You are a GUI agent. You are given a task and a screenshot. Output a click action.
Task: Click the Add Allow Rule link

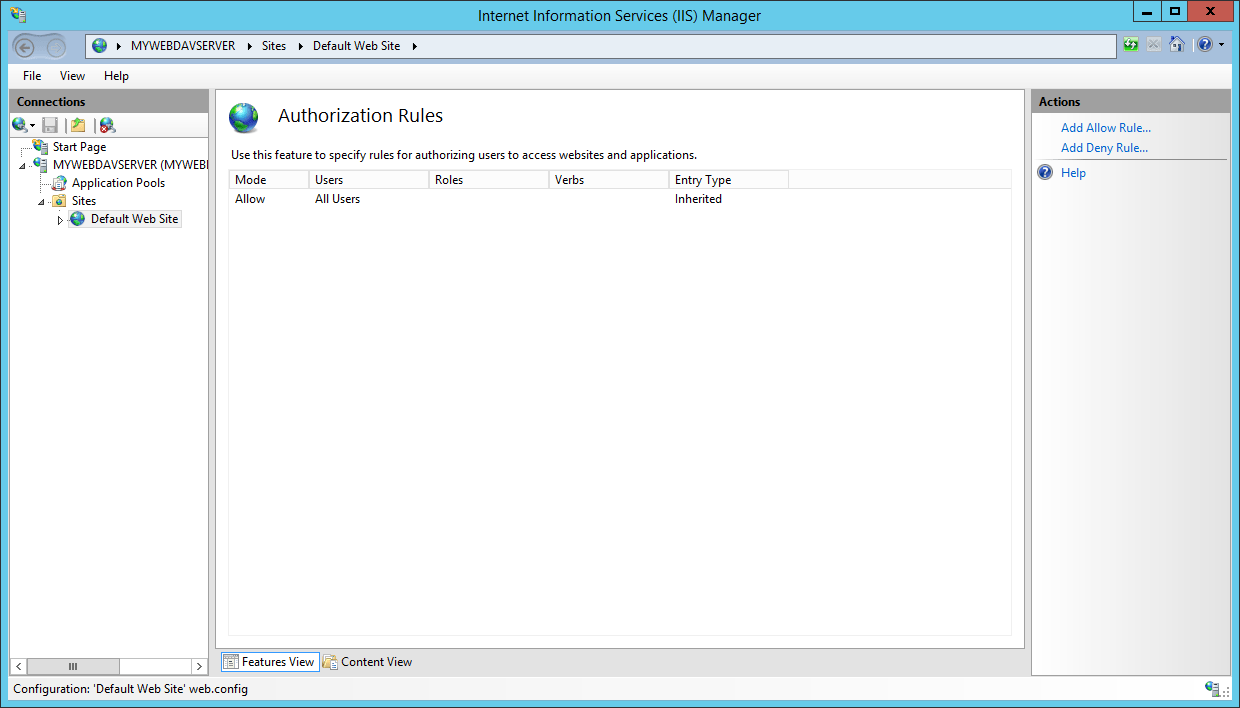(x=1106, y=128)
